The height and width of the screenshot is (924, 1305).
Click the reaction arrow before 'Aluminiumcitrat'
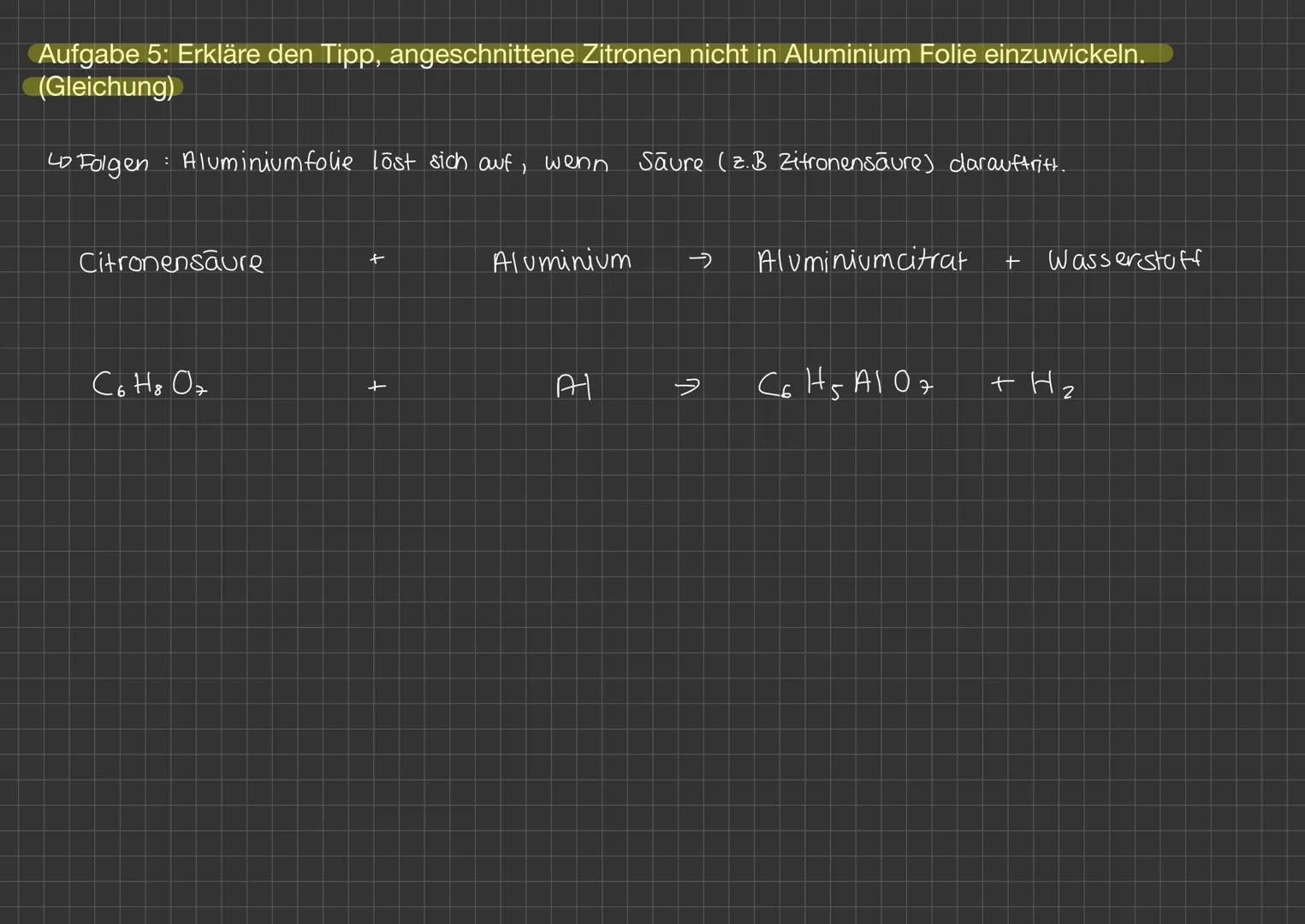click(x=700, y=261)
